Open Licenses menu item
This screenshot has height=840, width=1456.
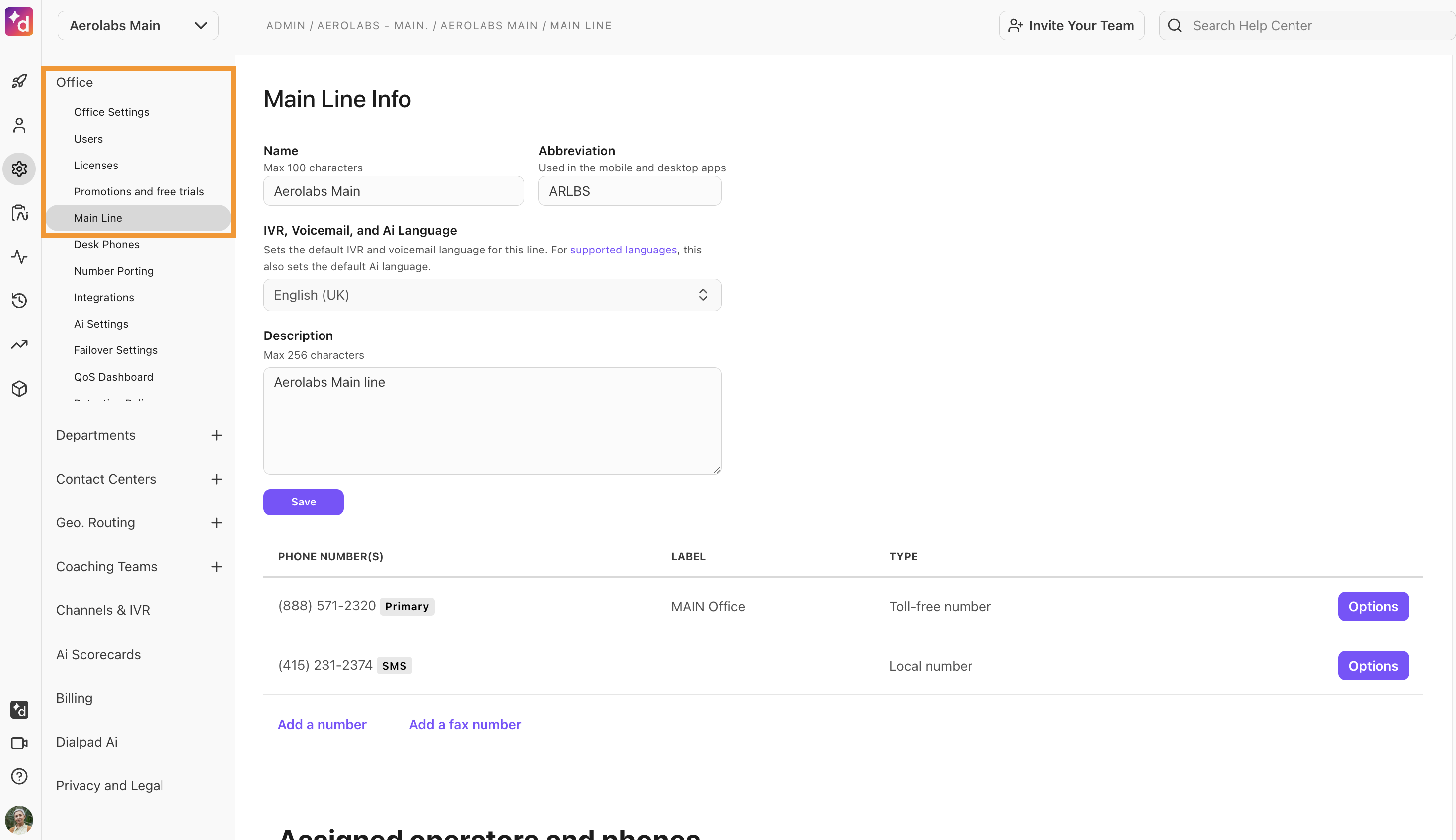click(96, 165)
